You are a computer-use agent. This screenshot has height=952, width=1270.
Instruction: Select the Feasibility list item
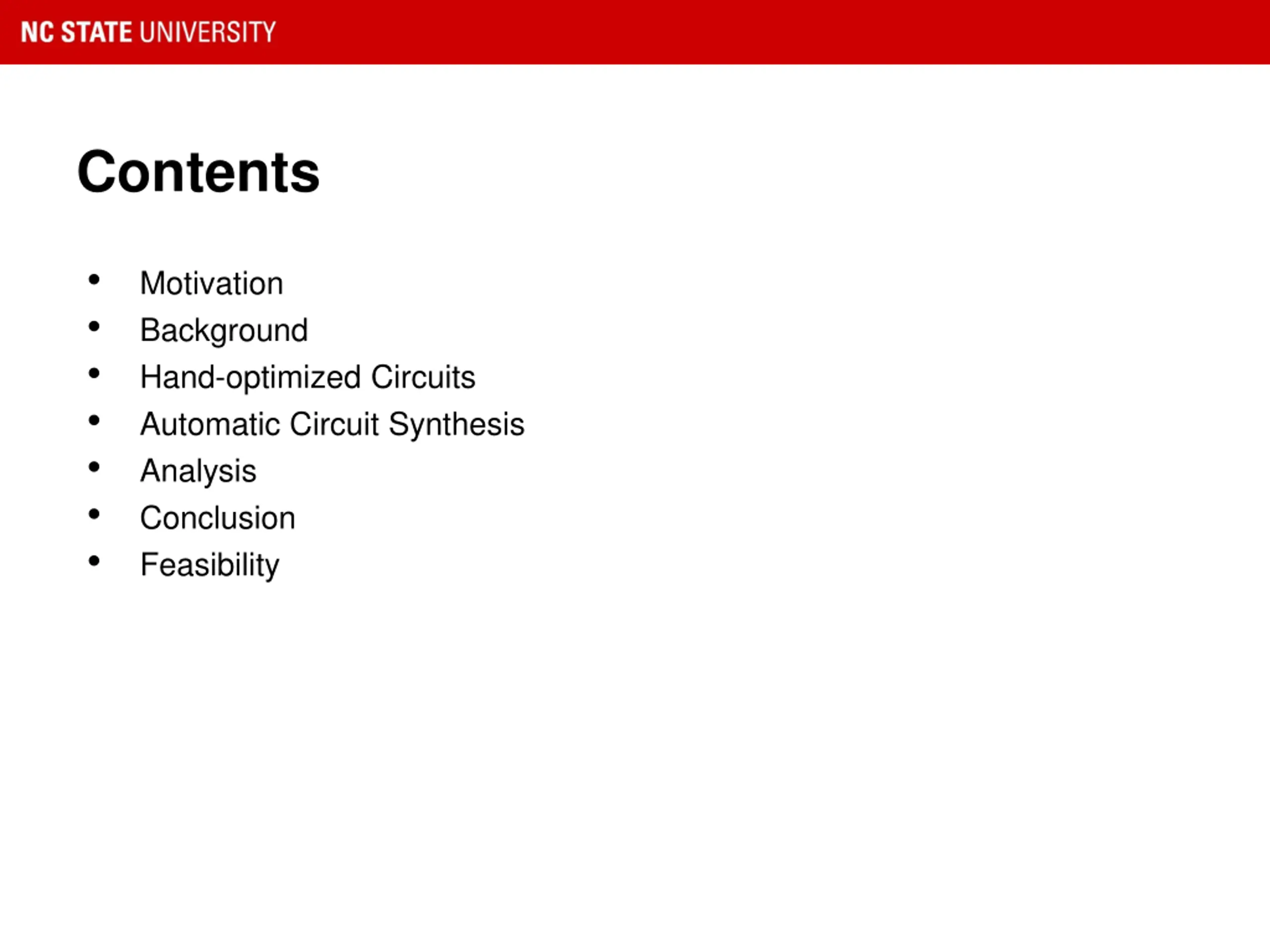209,565
